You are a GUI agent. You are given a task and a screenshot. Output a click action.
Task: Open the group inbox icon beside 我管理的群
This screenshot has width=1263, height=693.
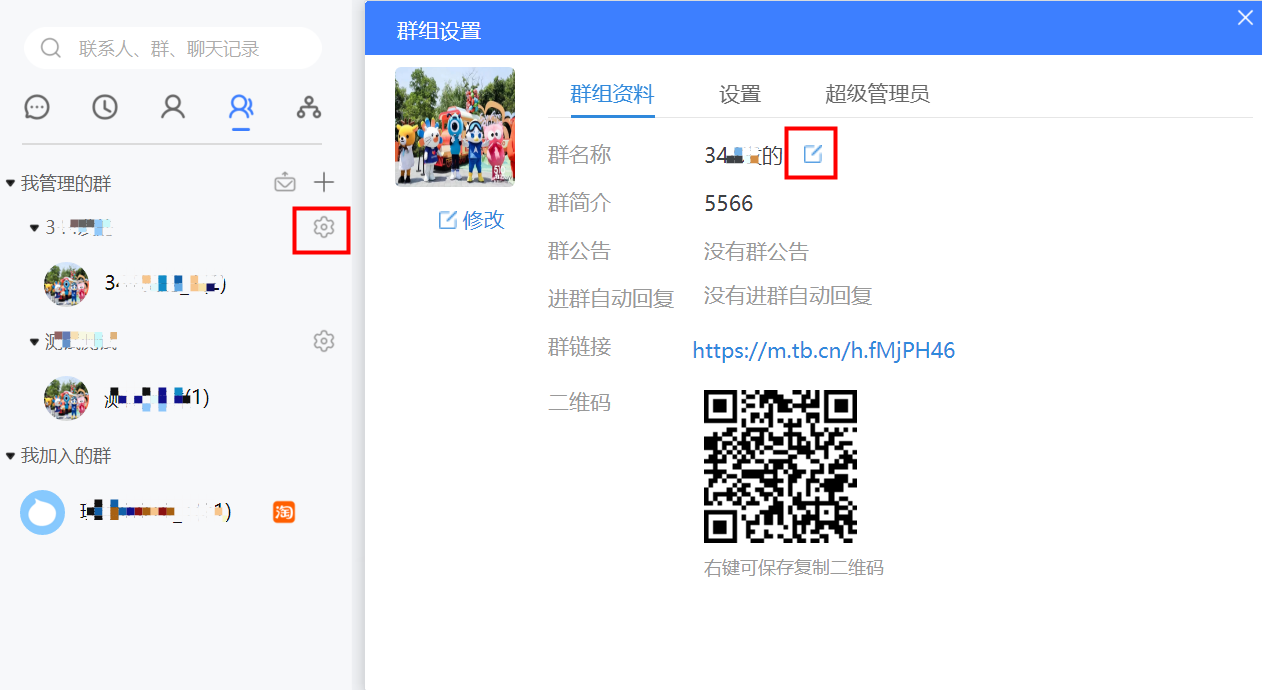point(285,183)
